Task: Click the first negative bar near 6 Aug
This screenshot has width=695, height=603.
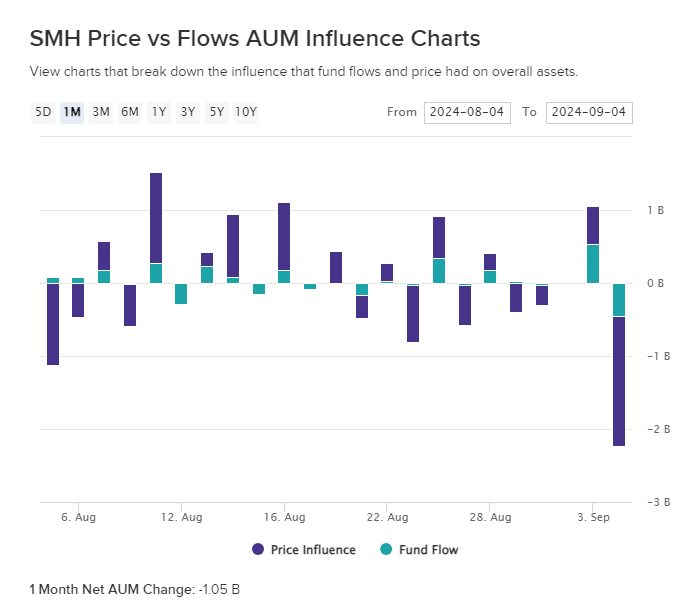Action: (x=53, y=324)
